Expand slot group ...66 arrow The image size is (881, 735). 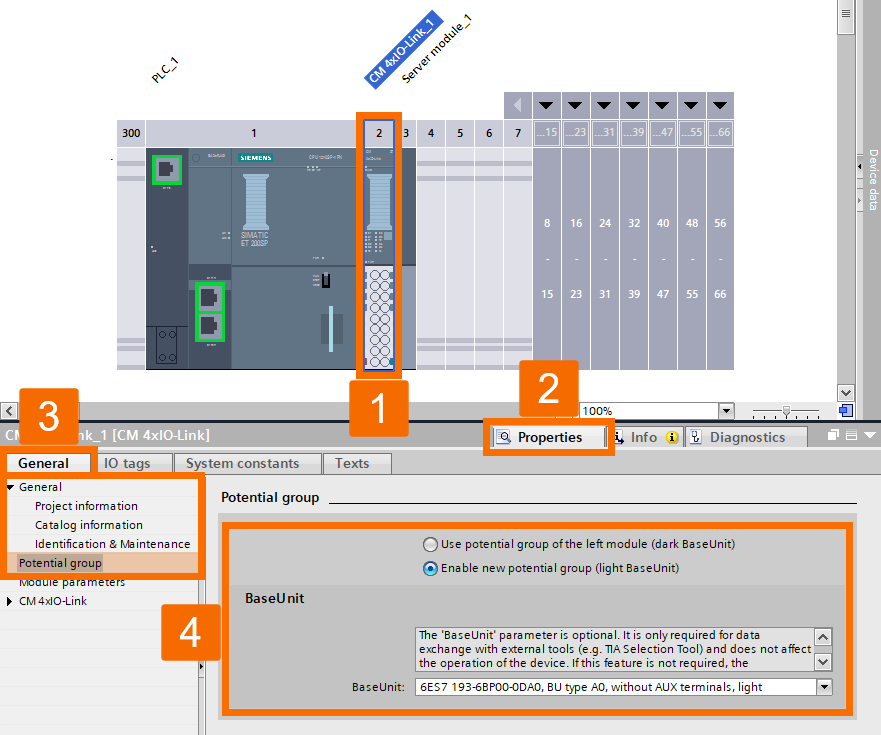click(720, 106)
